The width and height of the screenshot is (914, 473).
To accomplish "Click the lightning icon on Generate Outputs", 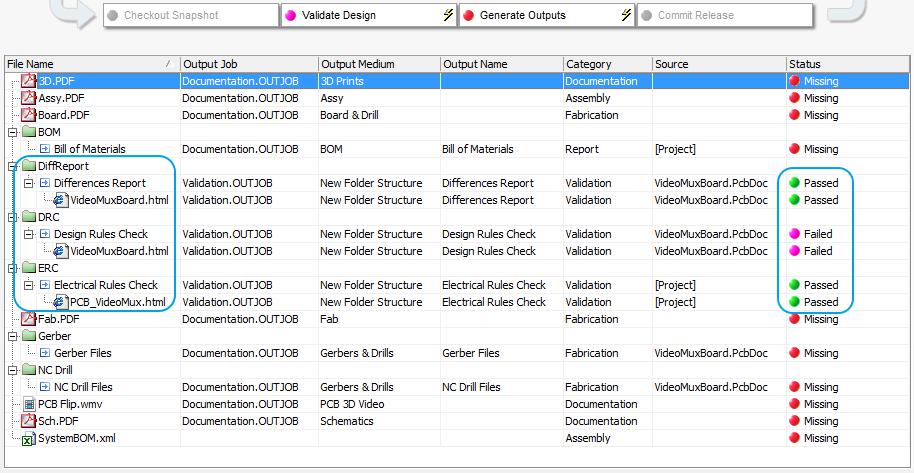I will [x=627, y=16].
